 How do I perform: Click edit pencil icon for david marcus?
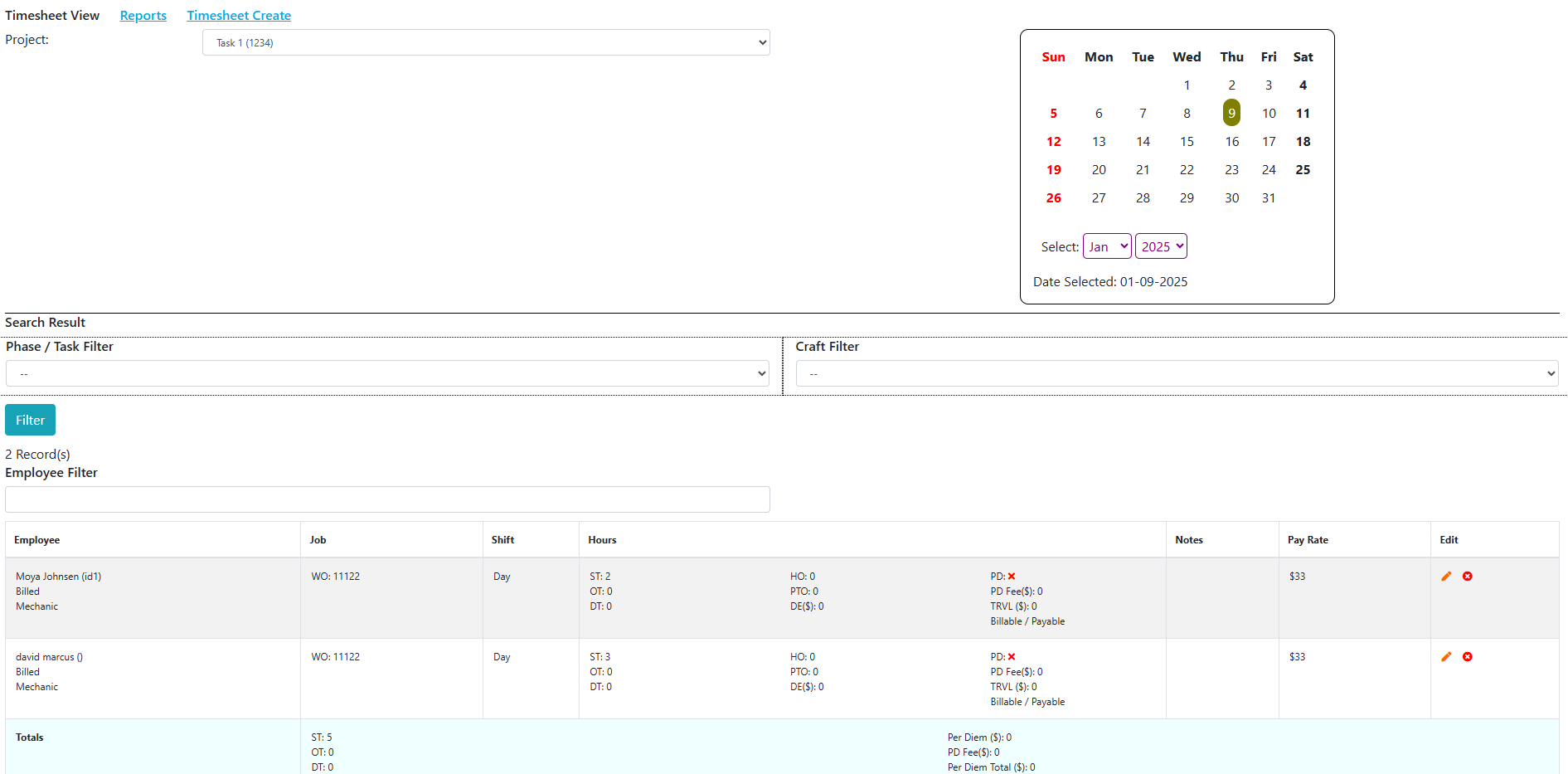[x=1446, y=657]
